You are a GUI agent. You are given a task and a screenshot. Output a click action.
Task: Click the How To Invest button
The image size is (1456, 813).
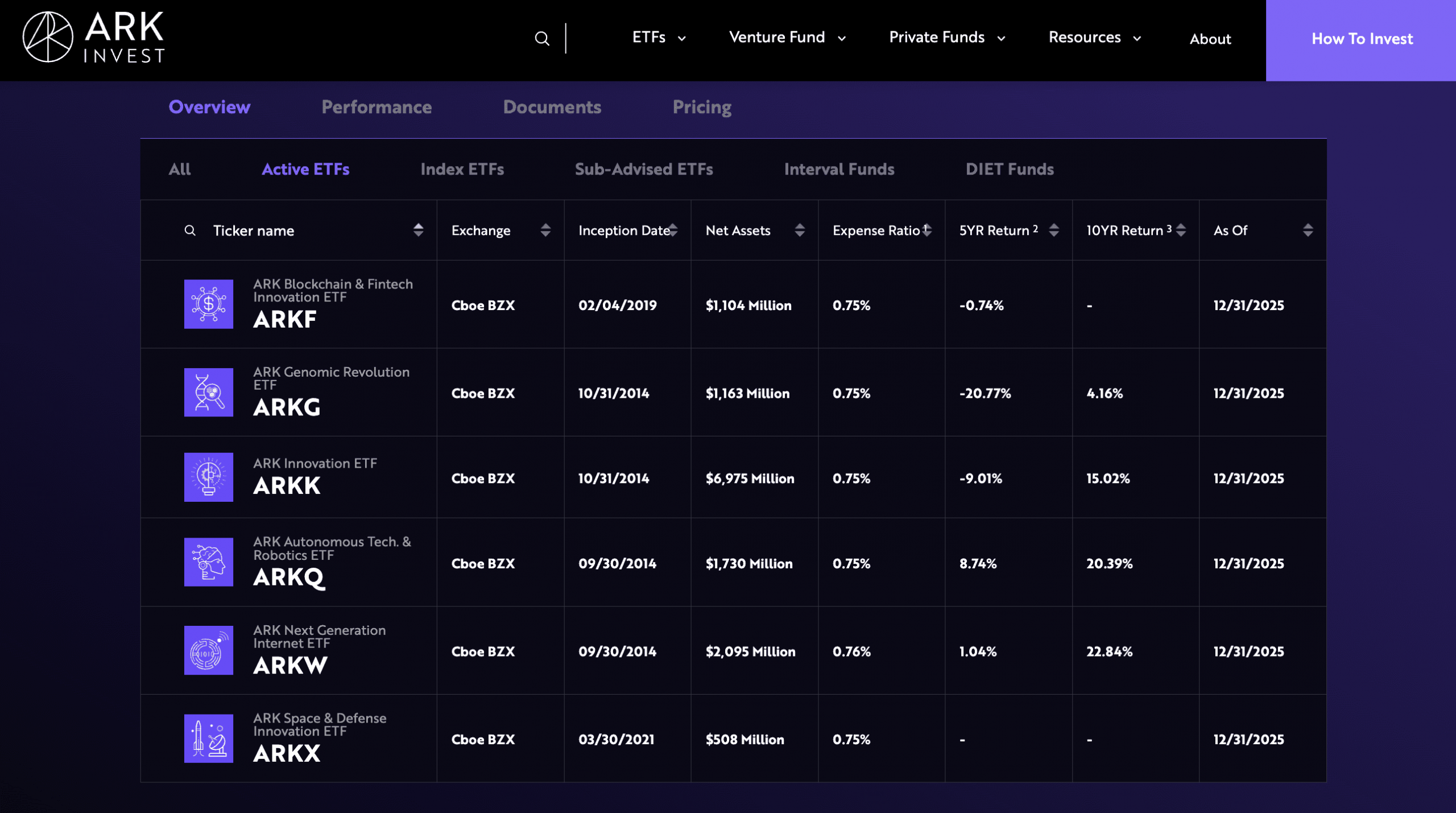[x=1362, y=39]
